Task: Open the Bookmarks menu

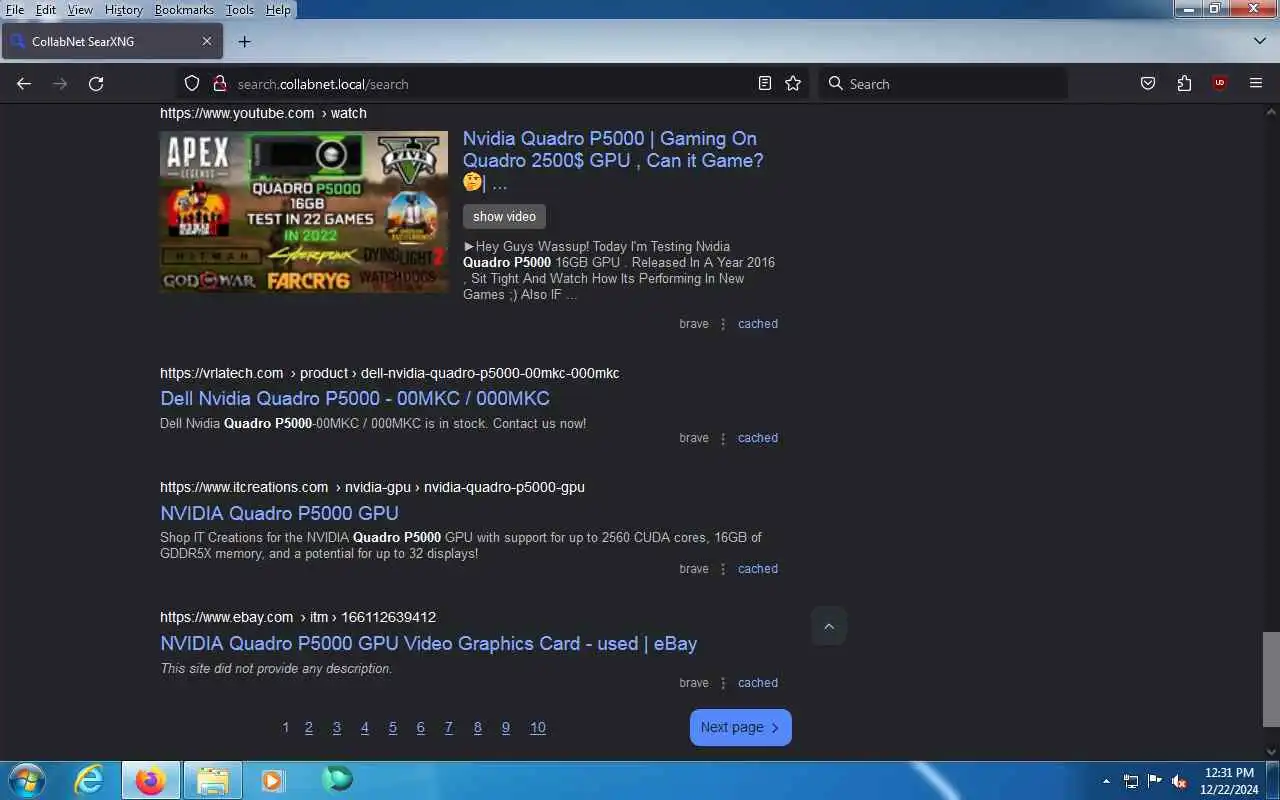Action: 184,10
